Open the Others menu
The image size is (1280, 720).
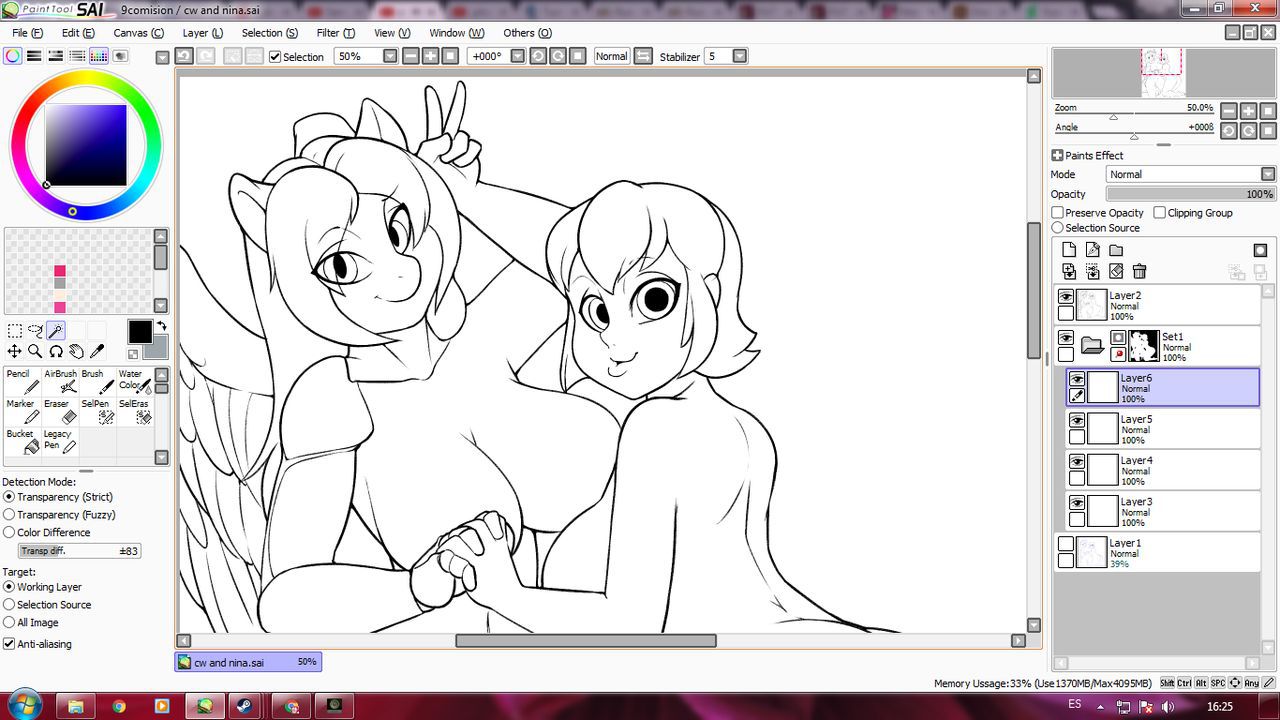527,33
